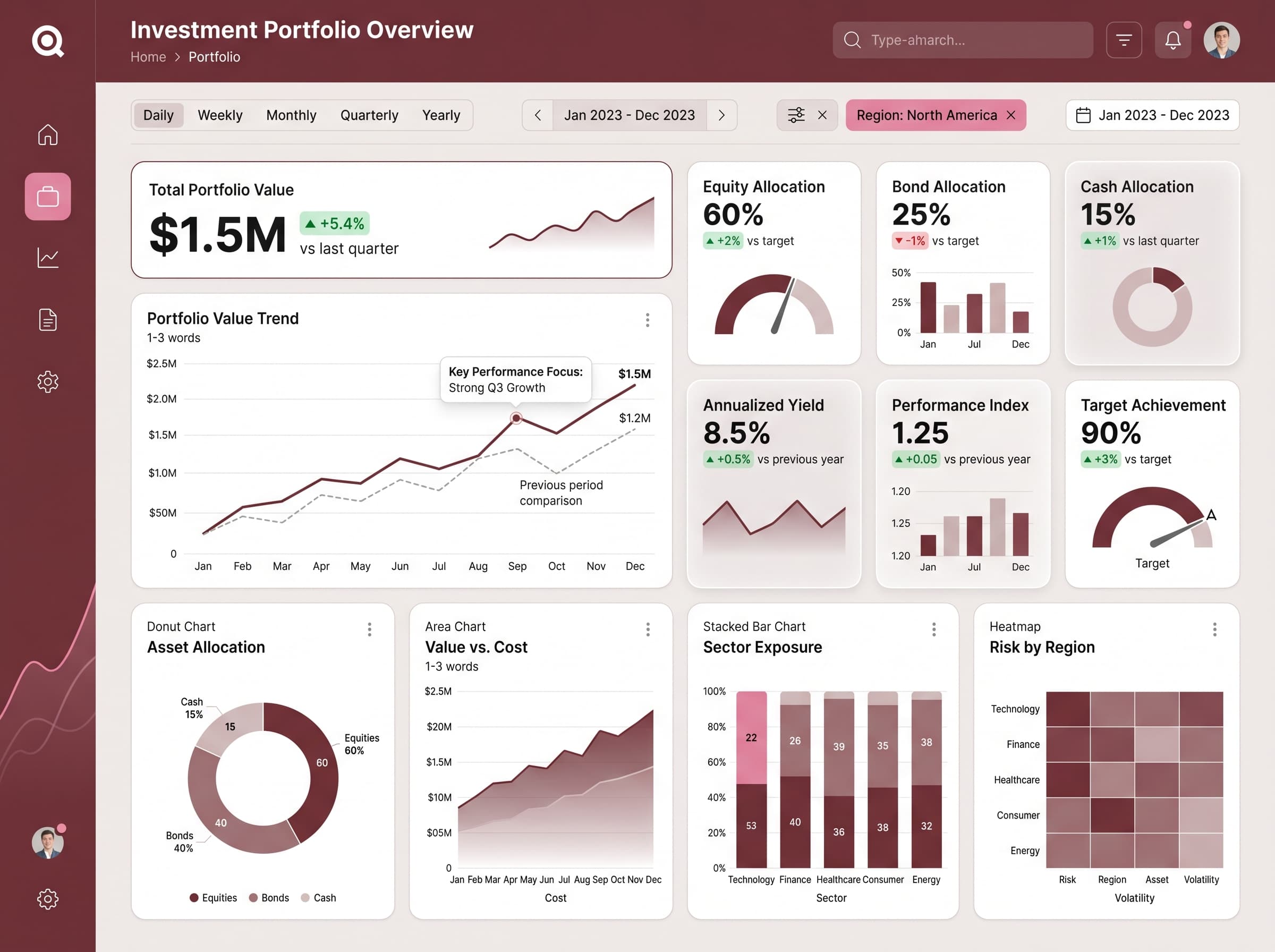Open the header filter button

click(1124, 40)
